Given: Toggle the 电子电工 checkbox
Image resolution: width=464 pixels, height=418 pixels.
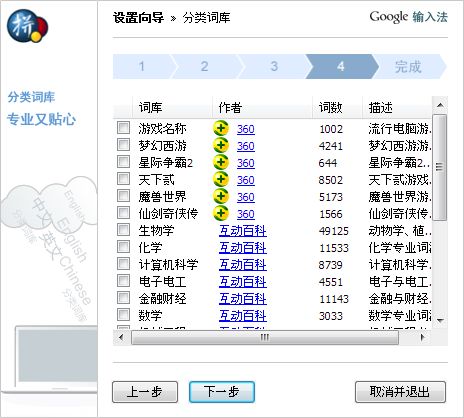Looking at the screenshot, I should (x=123, y=281).
